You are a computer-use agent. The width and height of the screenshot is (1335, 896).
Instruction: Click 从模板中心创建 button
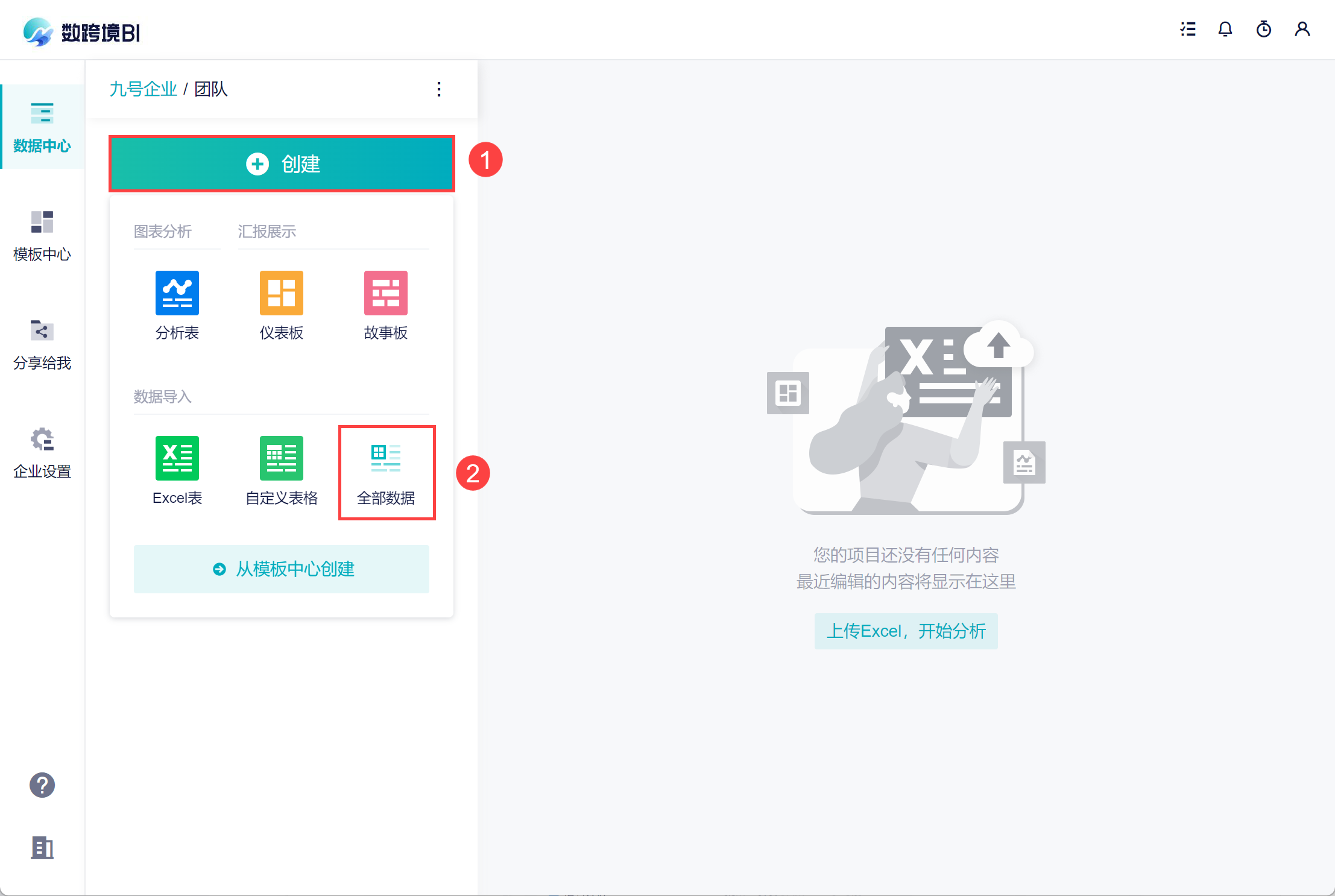tap(282, 569)
